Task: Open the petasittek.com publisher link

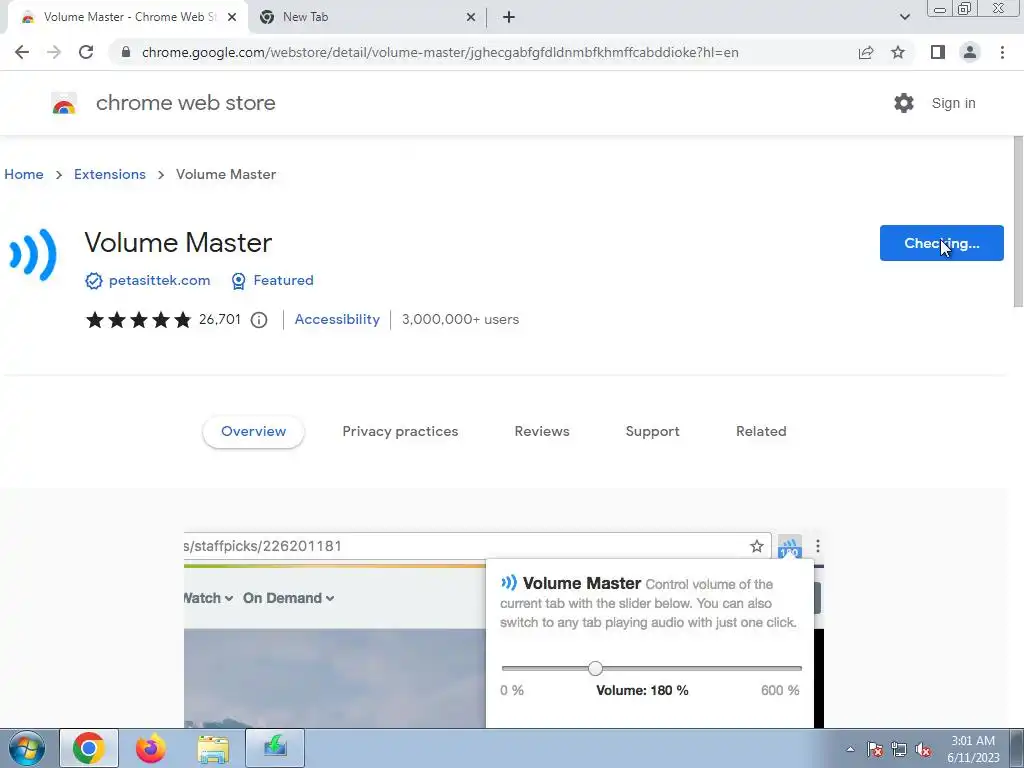Action: [x=159, y=281]
